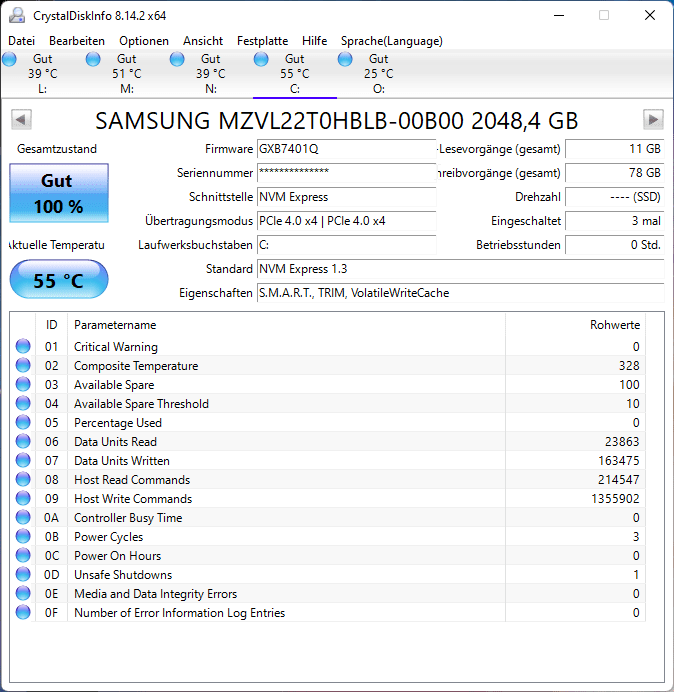Click status icon for Available Spare Threshold

[x=23, y=403]
